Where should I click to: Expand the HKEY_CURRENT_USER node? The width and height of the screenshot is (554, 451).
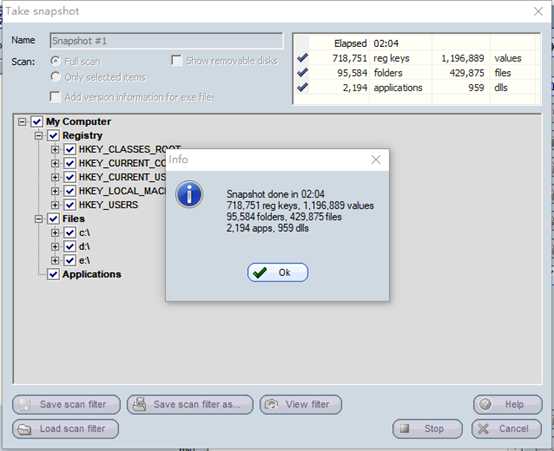[55, 177]
